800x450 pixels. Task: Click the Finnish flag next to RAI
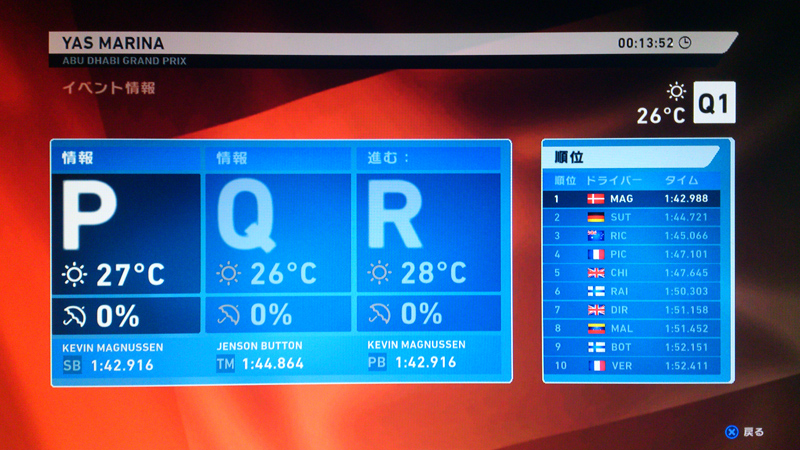595,291
